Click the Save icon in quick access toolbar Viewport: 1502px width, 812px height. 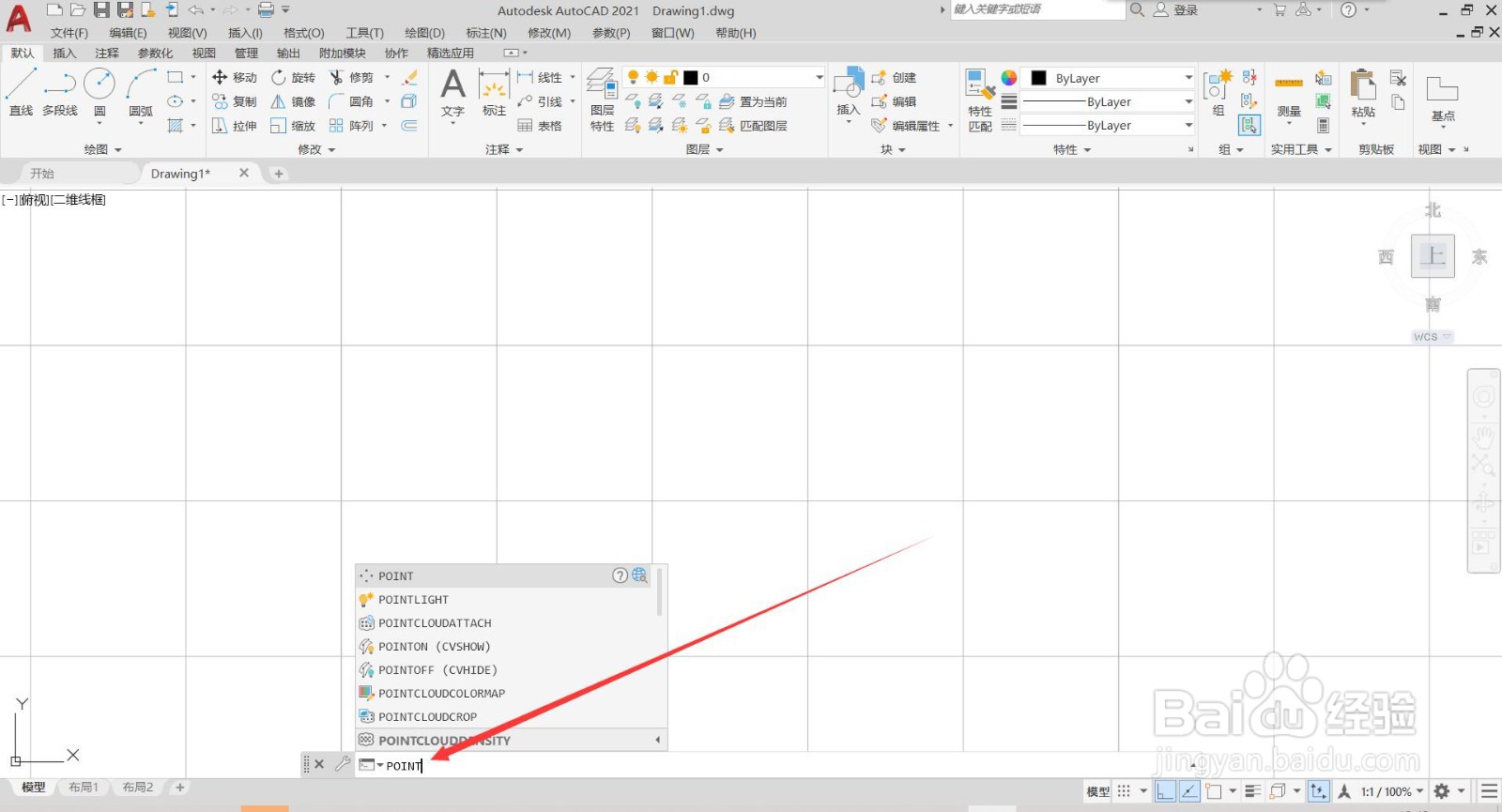[101, 10]
